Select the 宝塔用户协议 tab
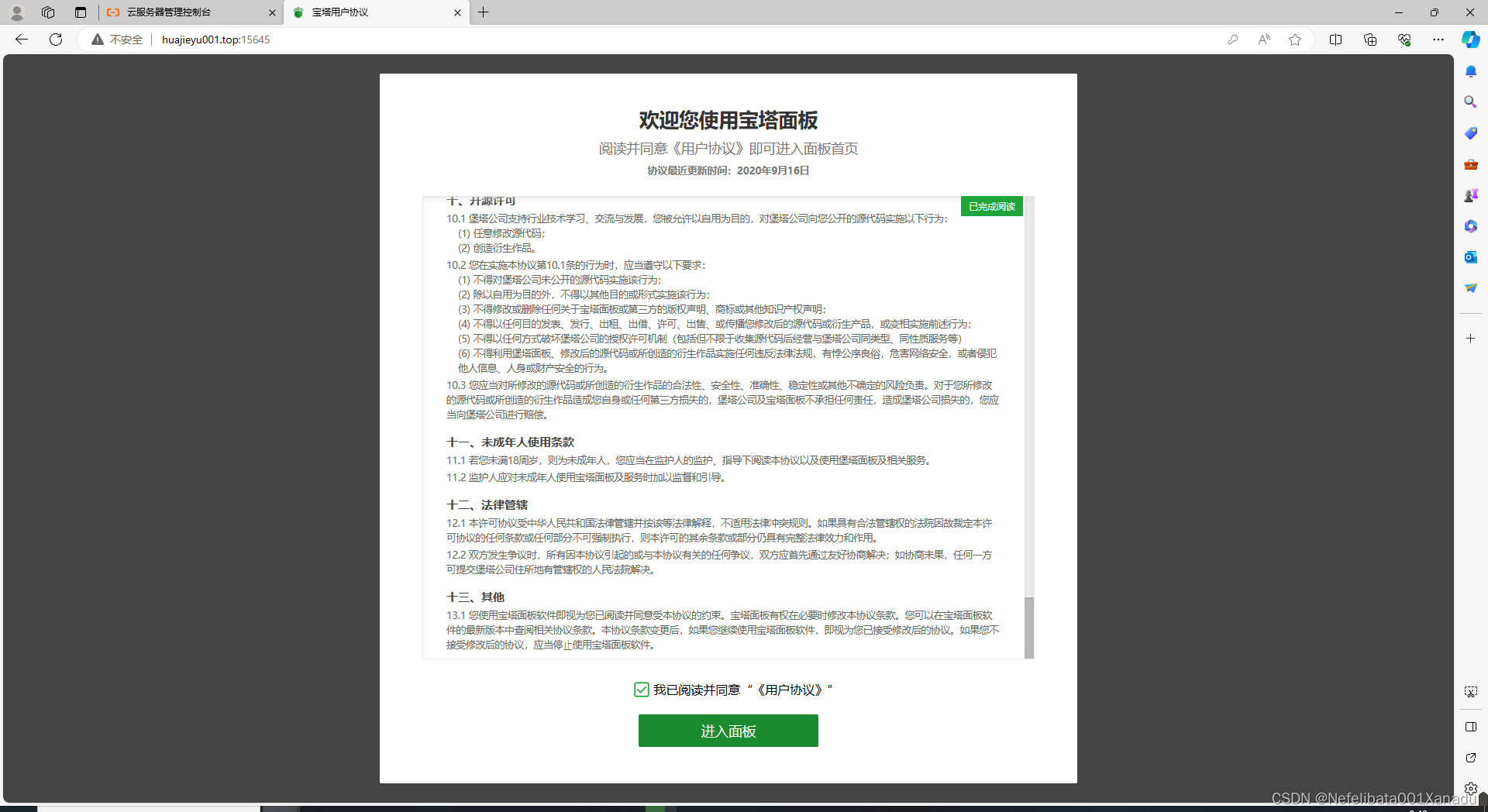The image size is (1488, 812). 377,12
